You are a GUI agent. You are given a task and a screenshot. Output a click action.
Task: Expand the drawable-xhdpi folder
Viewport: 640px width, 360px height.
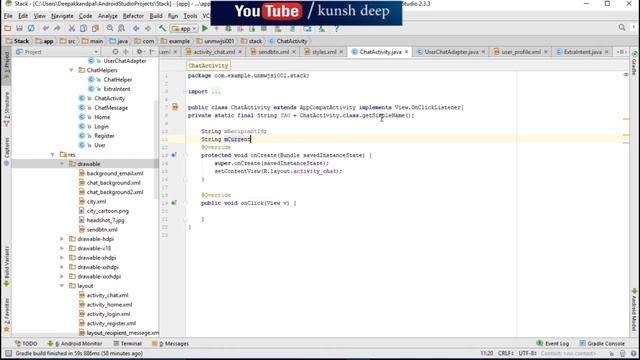[x=62, y=258]
